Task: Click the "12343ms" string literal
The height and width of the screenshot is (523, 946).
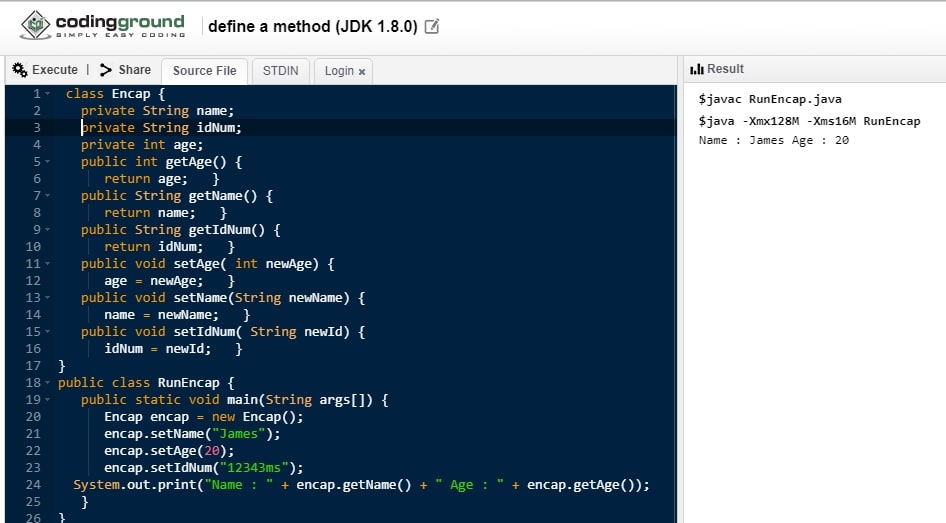Action: tap(253, 468)
